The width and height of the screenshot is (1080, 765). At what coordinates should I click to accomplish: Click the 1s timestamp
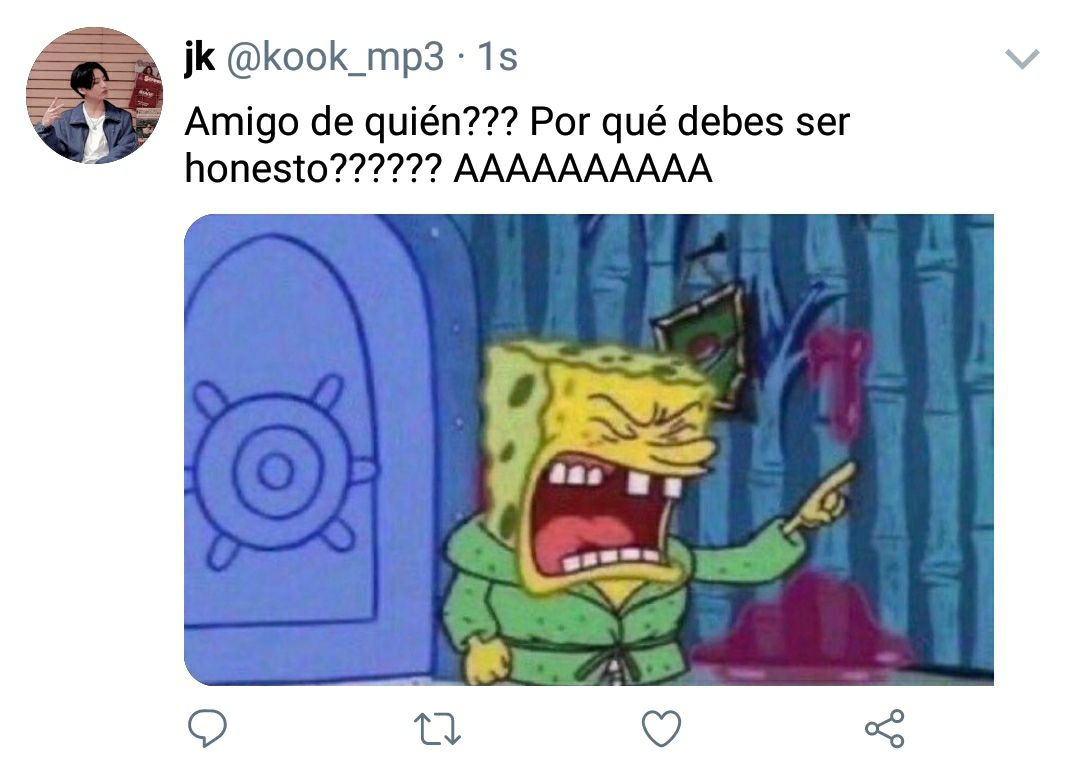click(497, 57)
